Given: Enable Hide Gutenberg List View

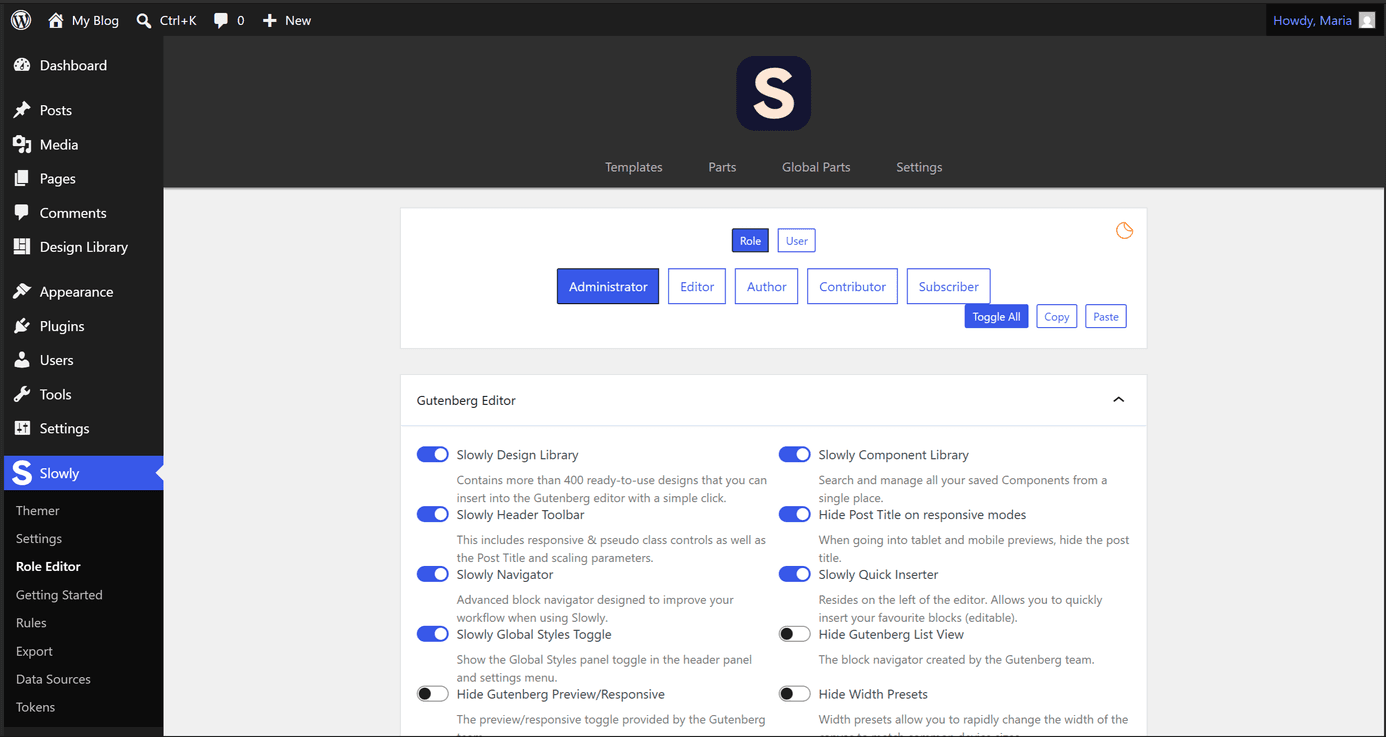Looking at the screenshot, I should pyautogui.click(x=795, y=635).
